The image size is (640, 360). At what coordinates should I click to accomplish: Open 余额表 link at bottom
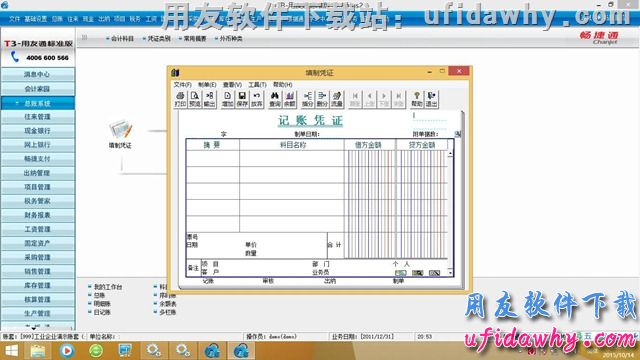[x=168, y=304]
